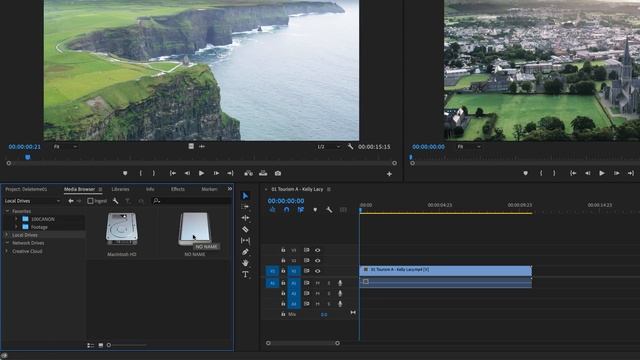Open Source monitor 1/2 resolution dropdown
Viewport: 640px width, 360px height.
328,147
